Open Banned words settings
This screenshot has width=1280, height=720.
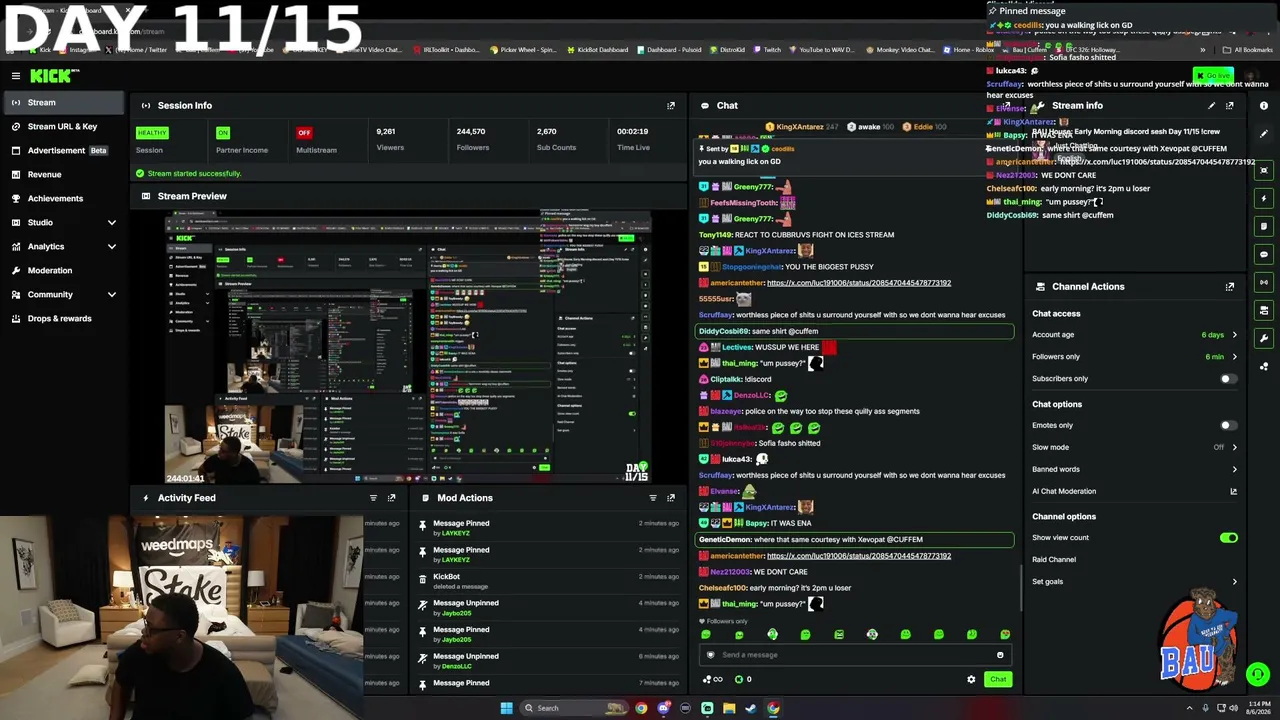pyautogui.click(x=1134, y=469)
